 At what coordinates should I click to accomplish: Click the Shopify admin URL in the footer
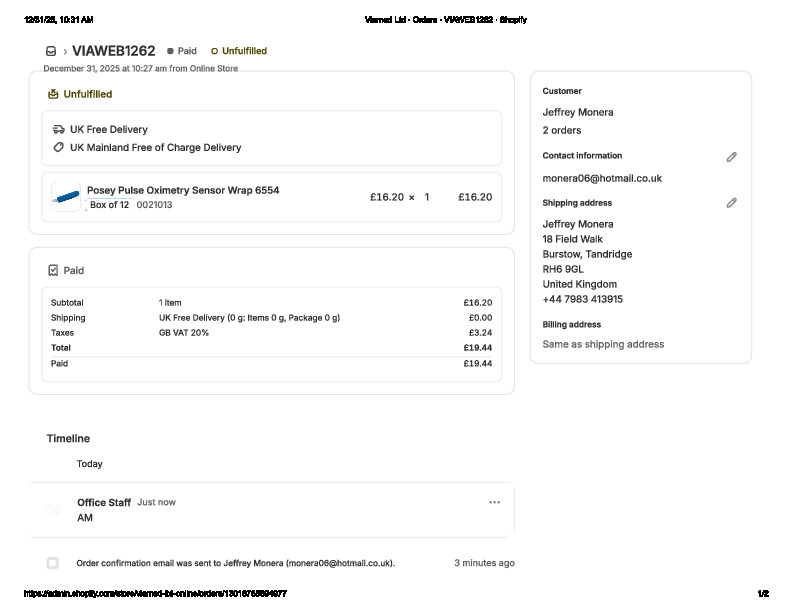tap(155, 594)
